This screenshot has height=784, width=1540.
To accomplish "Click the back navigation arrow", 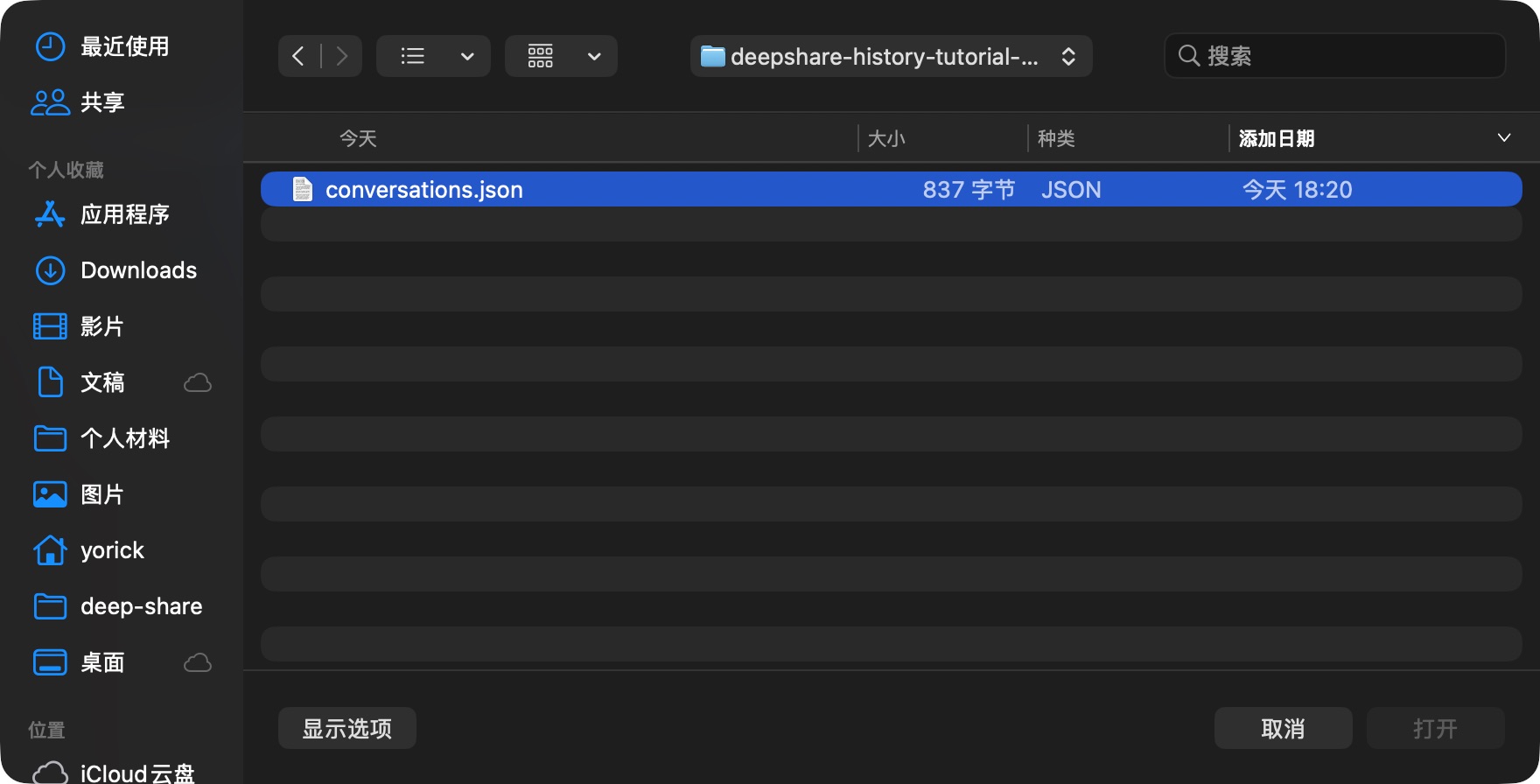I will (298, 56).
